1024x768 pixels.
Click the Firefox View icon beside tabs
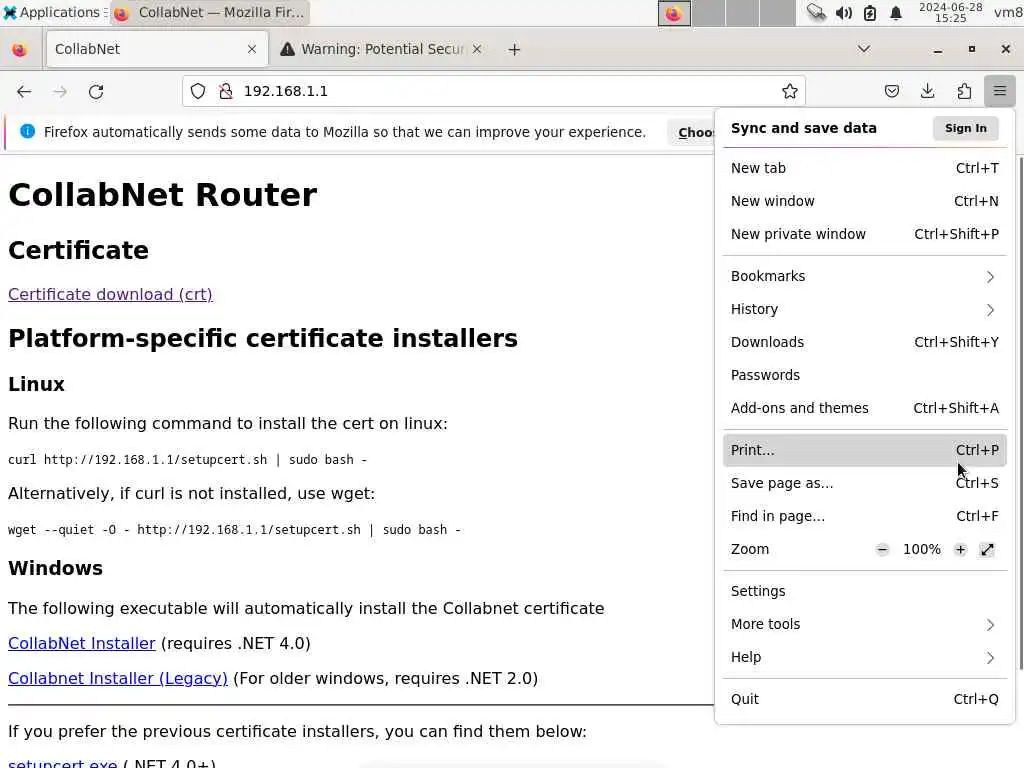coord(20,50)
